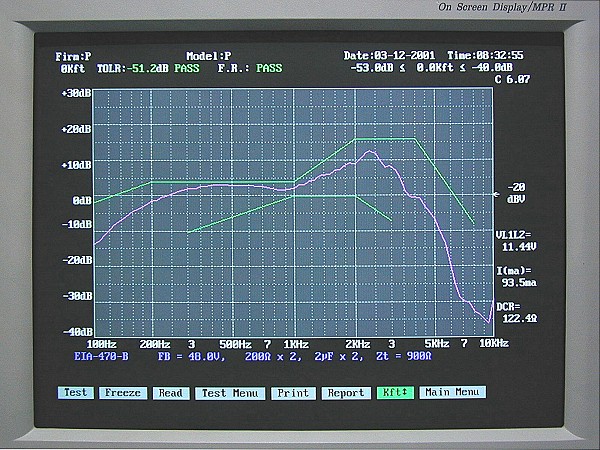Select the F.R. label
This screenshot has width=600, height=450.
coord(233,68)
